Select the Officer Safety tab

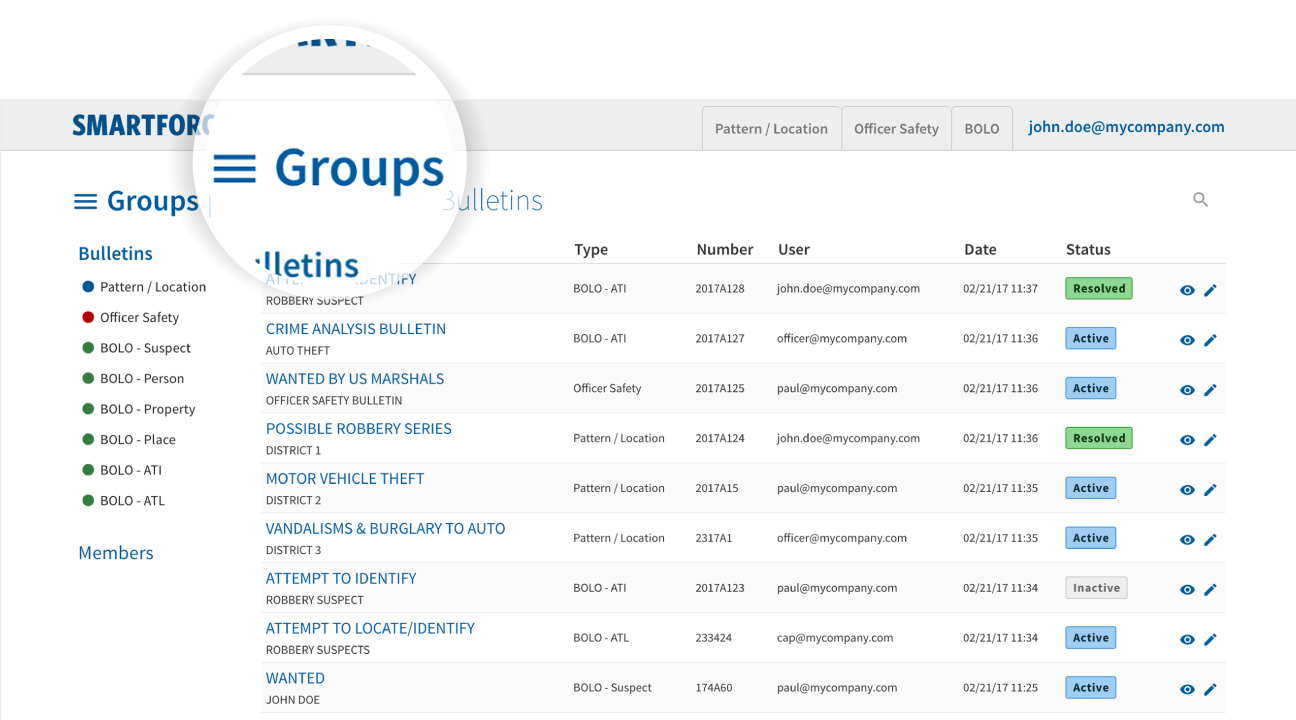896,129
